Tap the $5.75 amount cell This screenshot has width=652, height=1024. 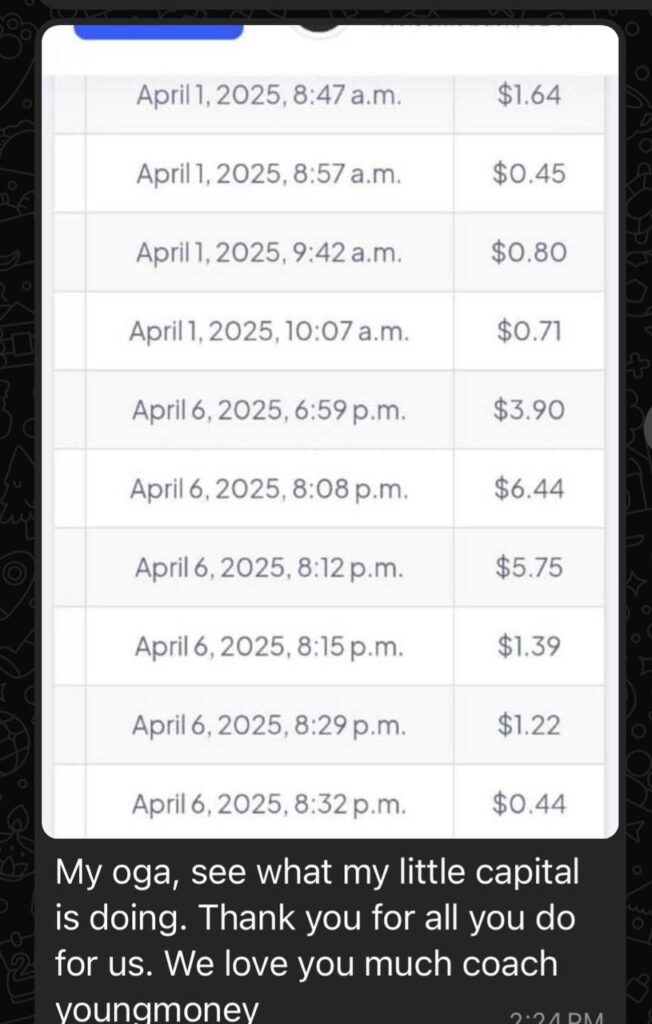click(529, 568)
